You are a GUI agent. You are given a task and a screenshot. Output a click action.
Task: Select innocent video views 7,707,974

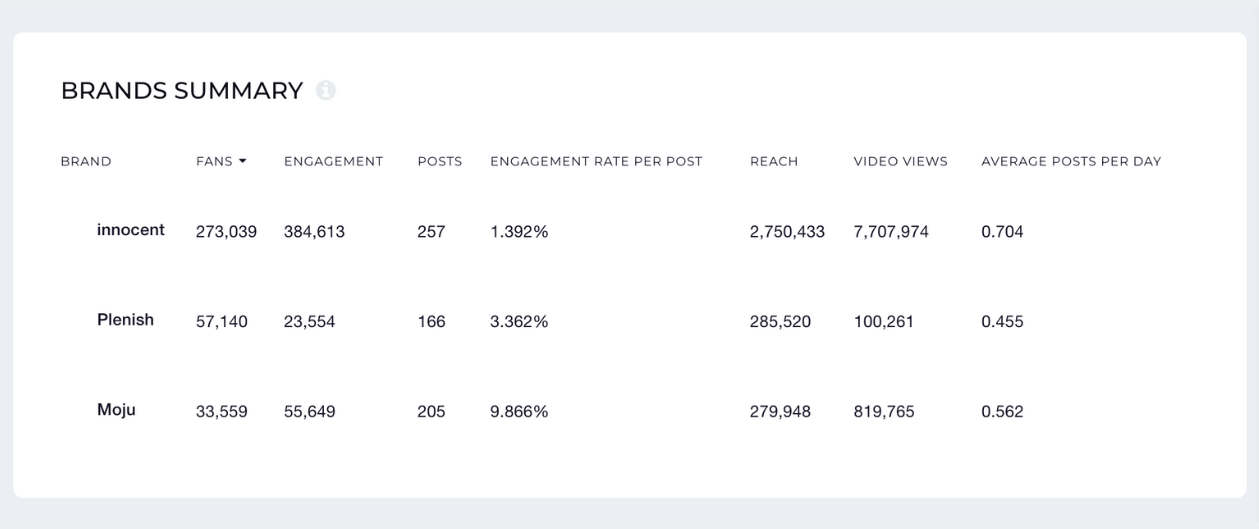892,232
